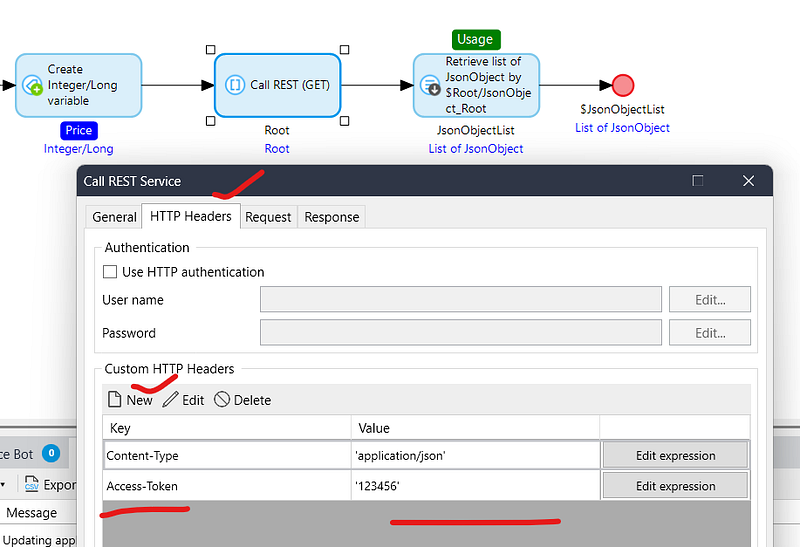Enable Use HTTP authentication checkbox
The width and height of the screenshot is (800, 547).
[x=110, y=272]
